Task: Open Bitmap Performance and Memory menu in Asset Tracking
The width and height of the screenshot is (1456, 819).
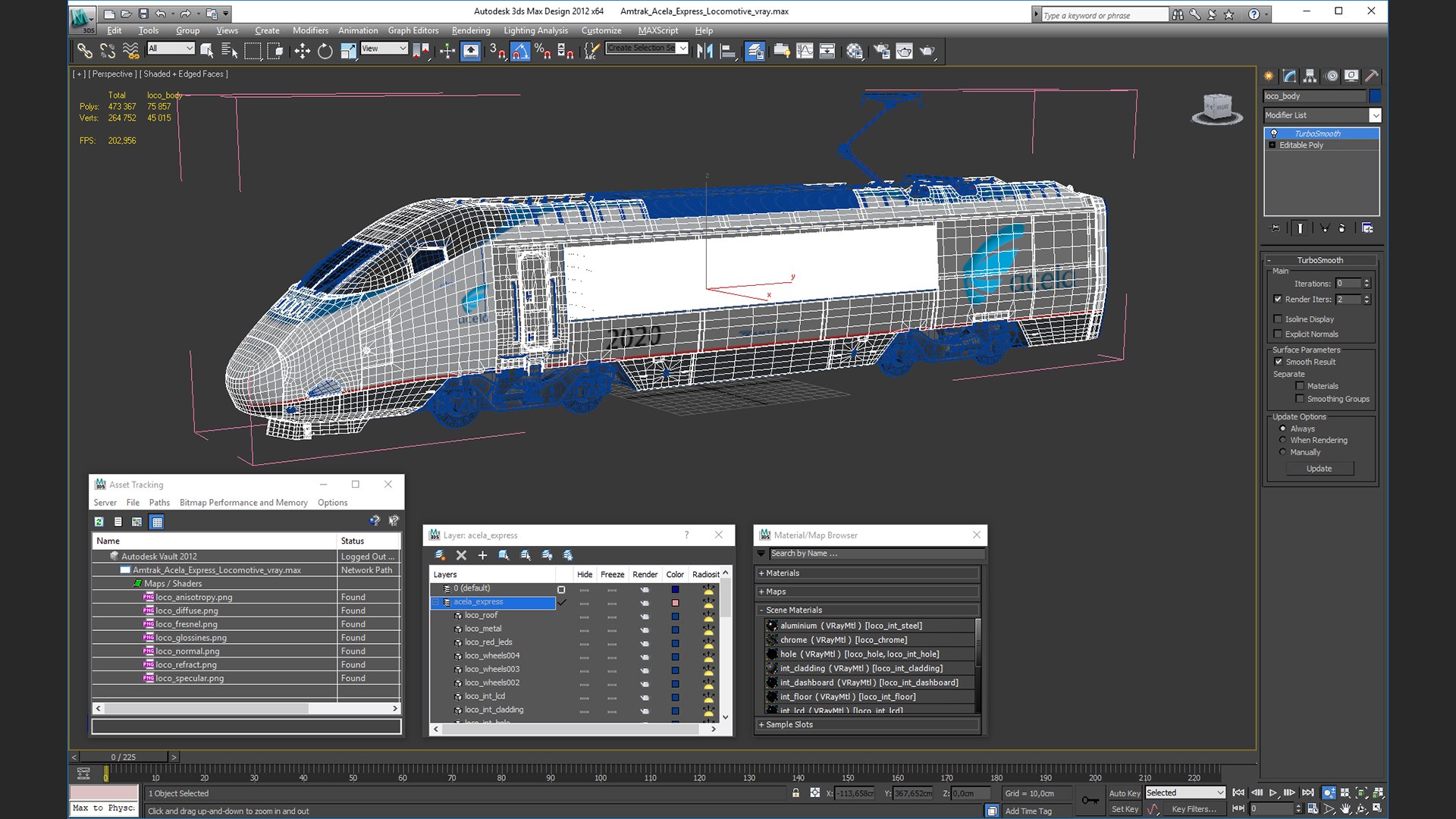Action: [x=243, y=503]
